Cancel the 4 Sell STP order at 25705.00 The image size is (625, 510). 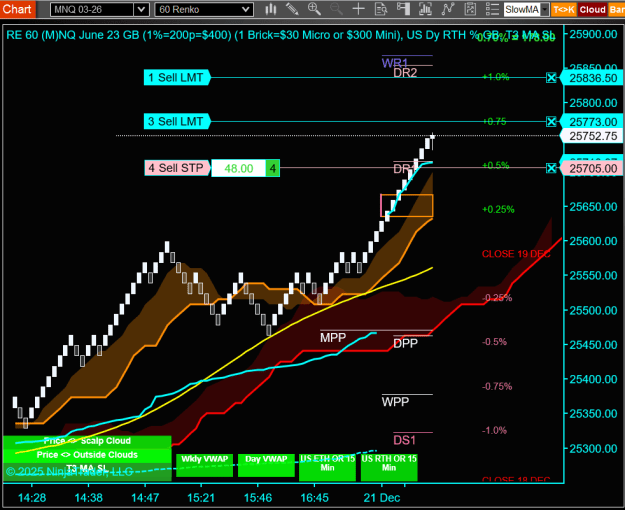point(551,168)
